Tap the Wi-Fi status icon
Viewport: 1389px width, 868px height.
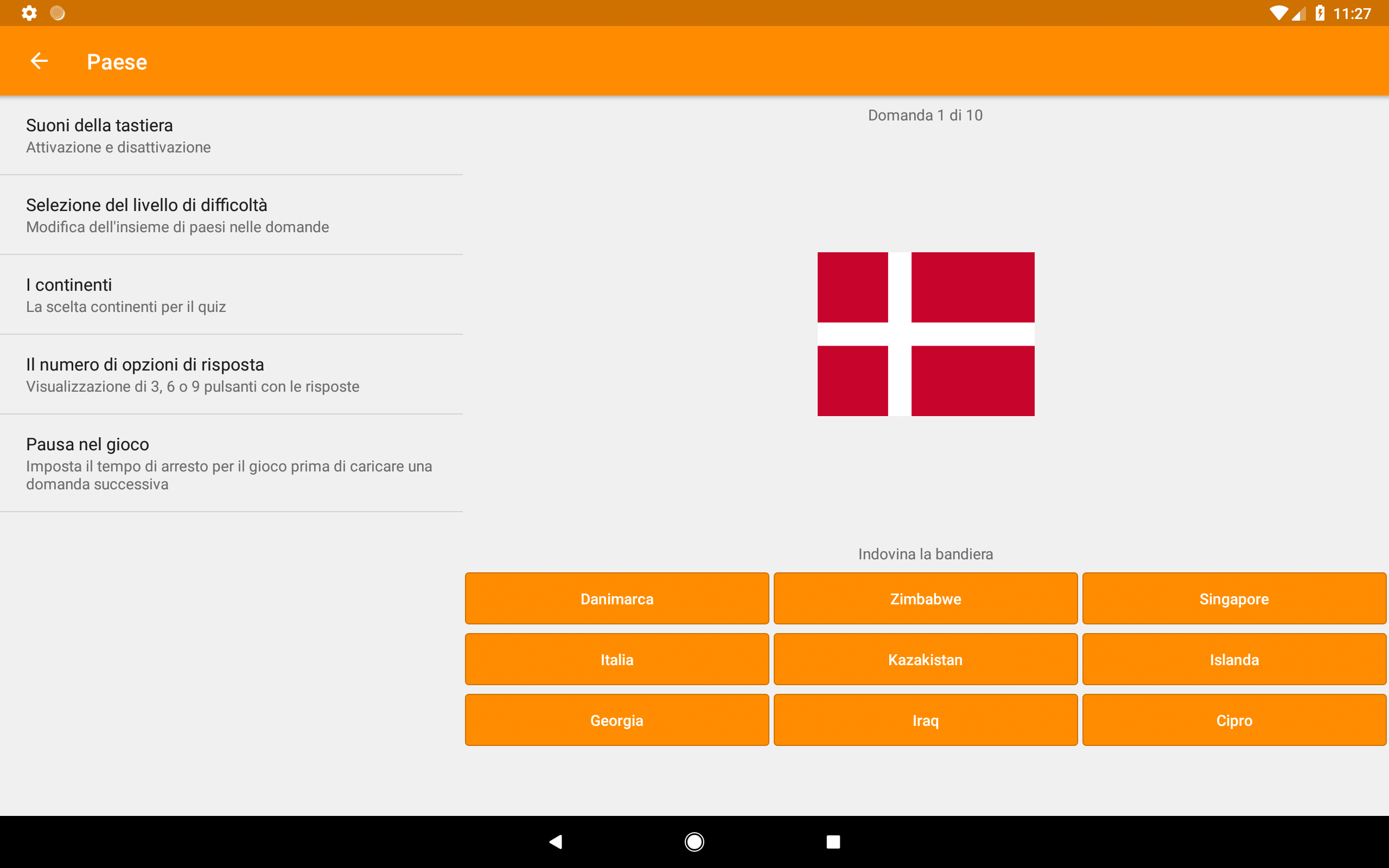coord(1278,12)
